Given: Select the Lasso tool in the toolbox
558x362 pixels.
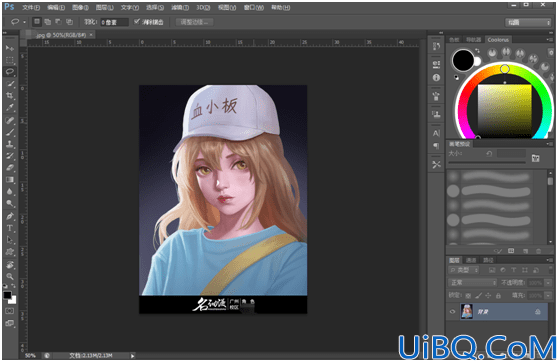Looking at the screenshot, I should tap(10, 71).
